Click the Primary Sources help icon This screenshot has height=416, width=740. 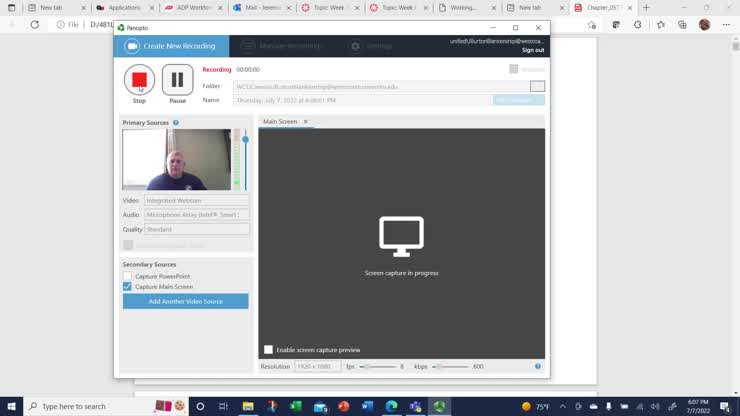pyautogui.click(x=176, y=123)
